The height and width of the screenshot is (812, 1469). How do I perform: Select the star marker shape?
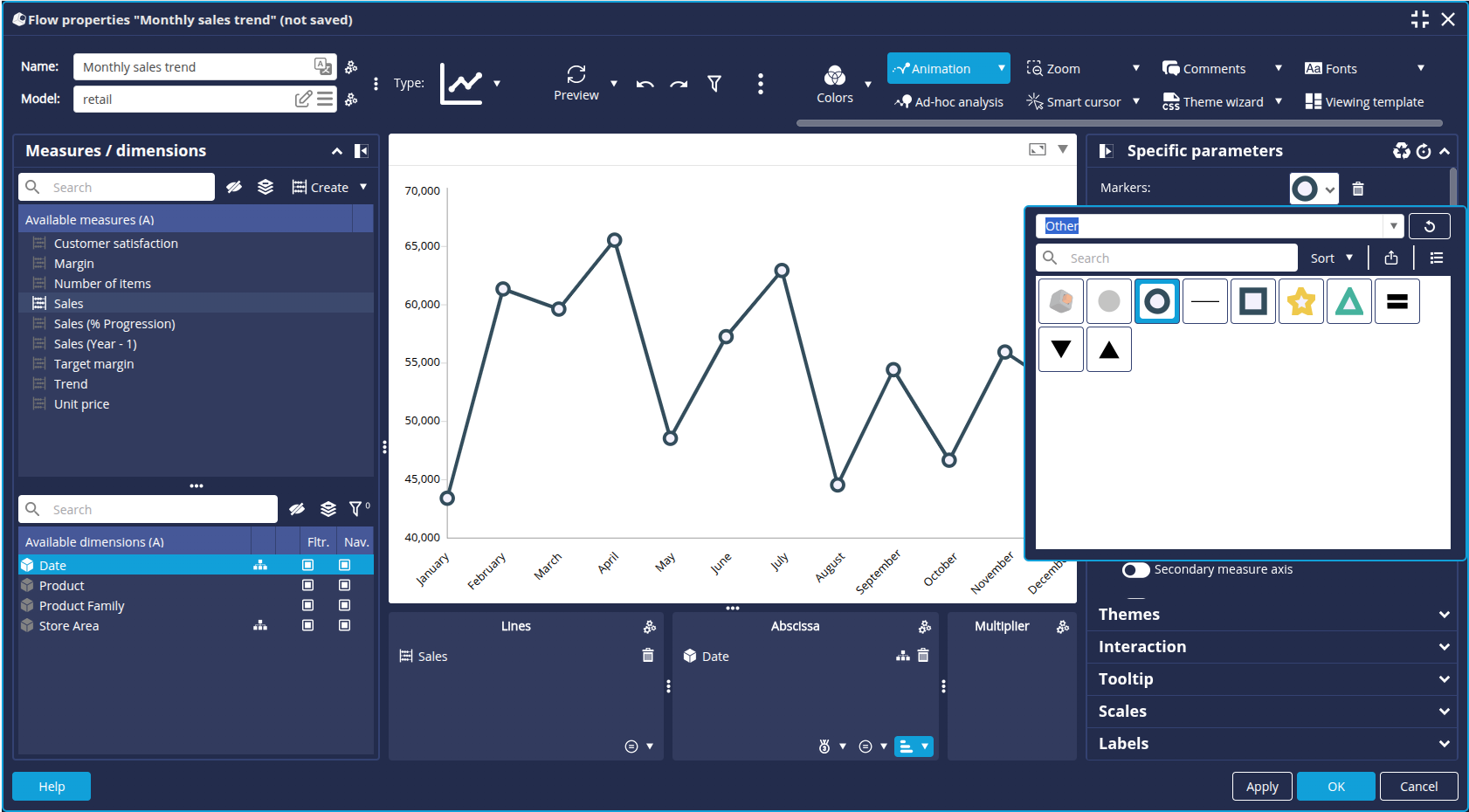(1300, 302)
